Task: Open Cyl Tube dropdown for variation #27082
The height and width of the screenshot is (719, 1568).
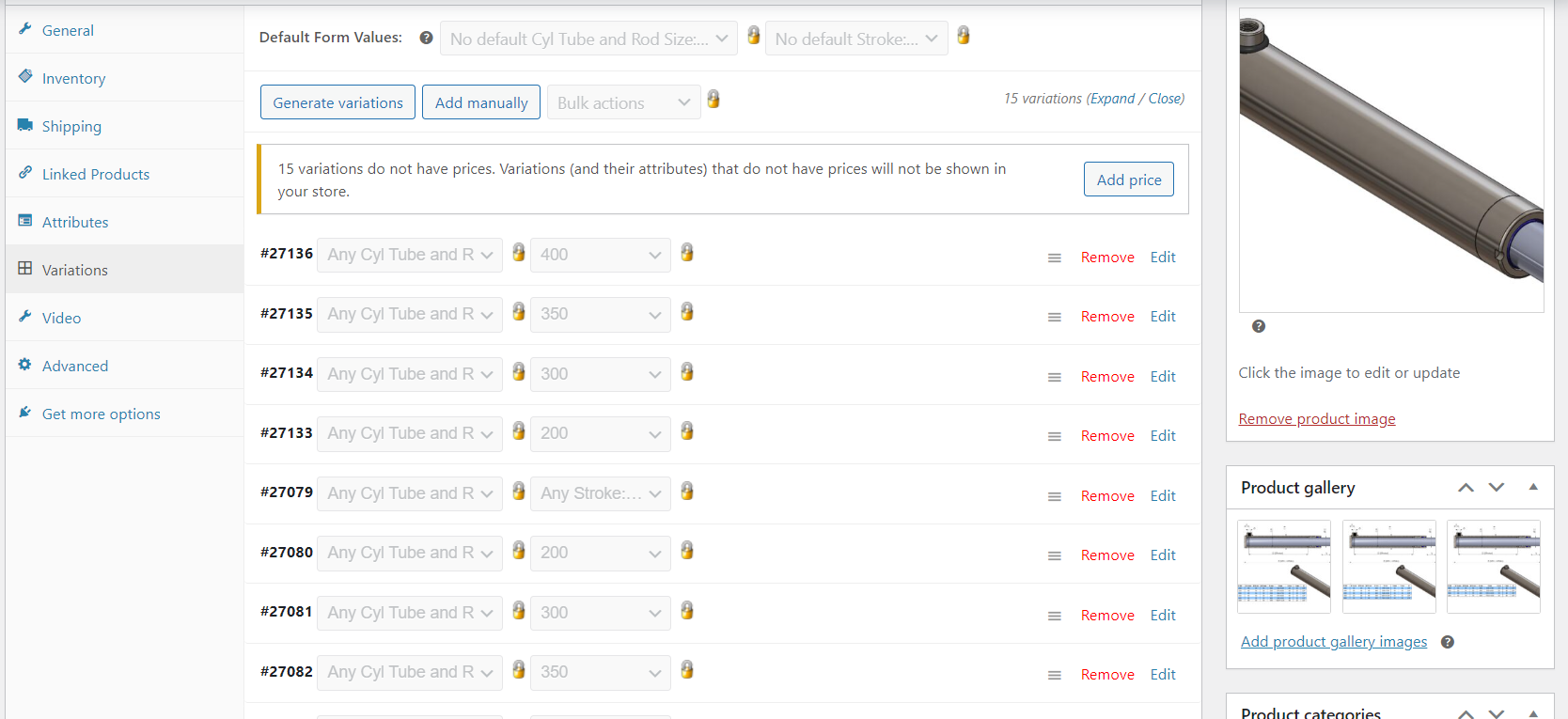Action: click(x=410, y=672)
